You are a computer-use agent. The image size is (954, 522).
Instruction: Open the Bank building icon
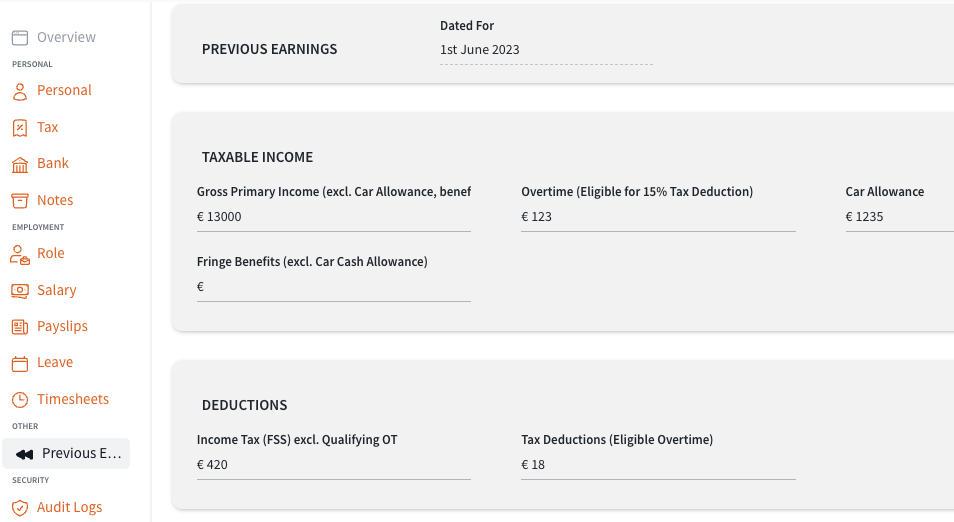pyautogui.click(x=20, y=164)
